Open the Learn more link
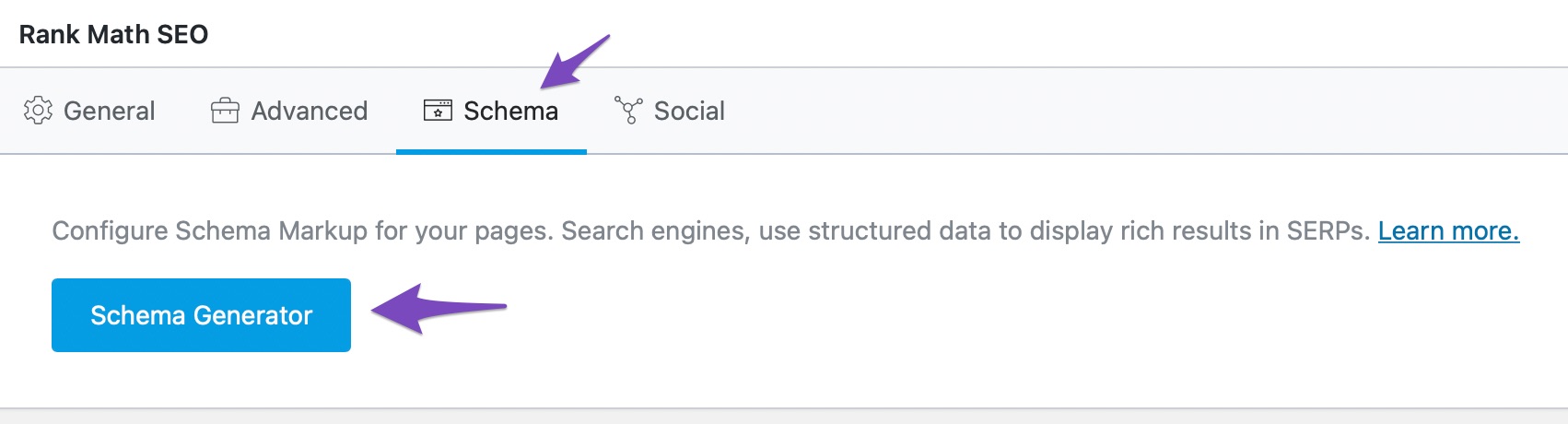This screenshot has width=1568, height=424. 1448,230
